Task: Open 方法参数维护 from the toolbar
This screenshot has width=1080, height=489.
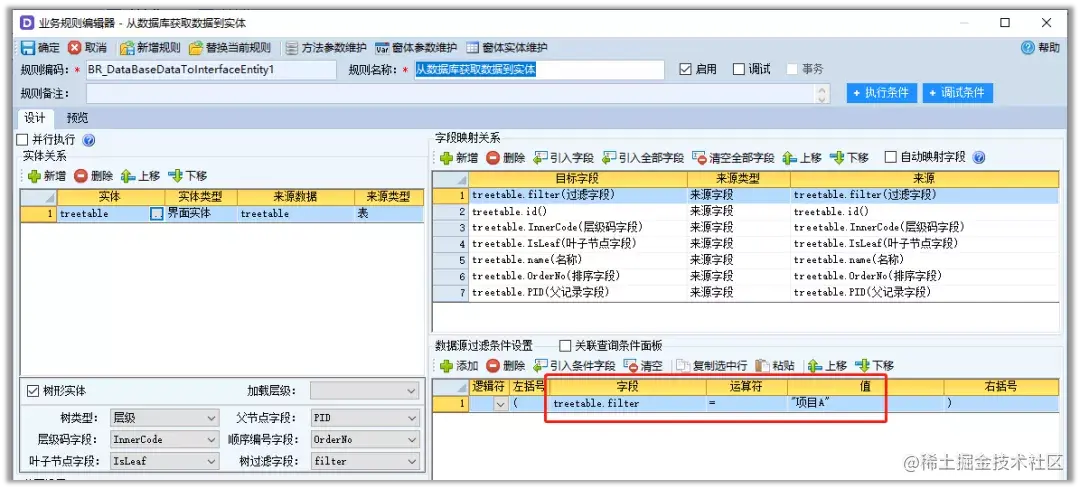Action: point(326,48)
